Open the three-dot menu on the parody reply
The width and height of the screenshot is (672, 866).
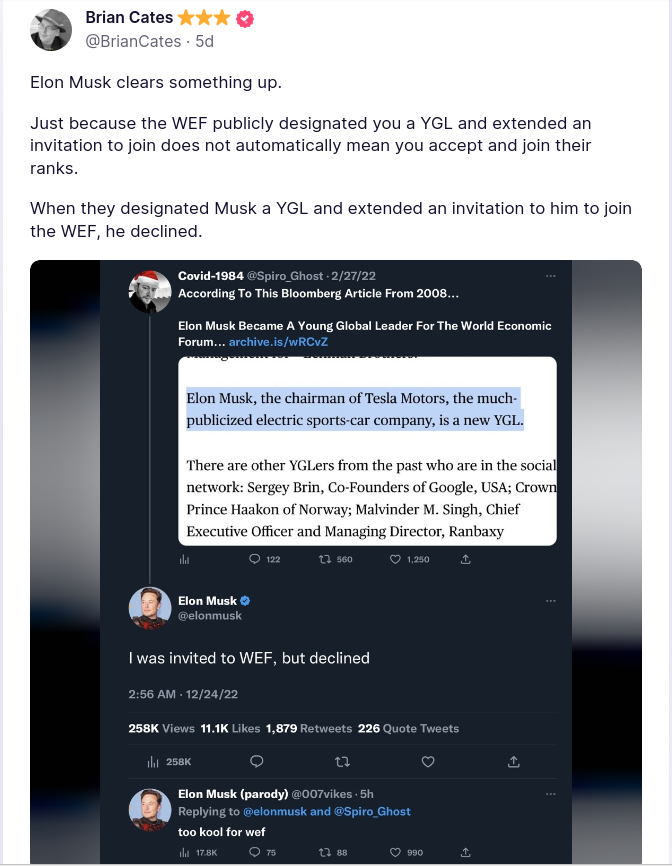coord(551,793)
